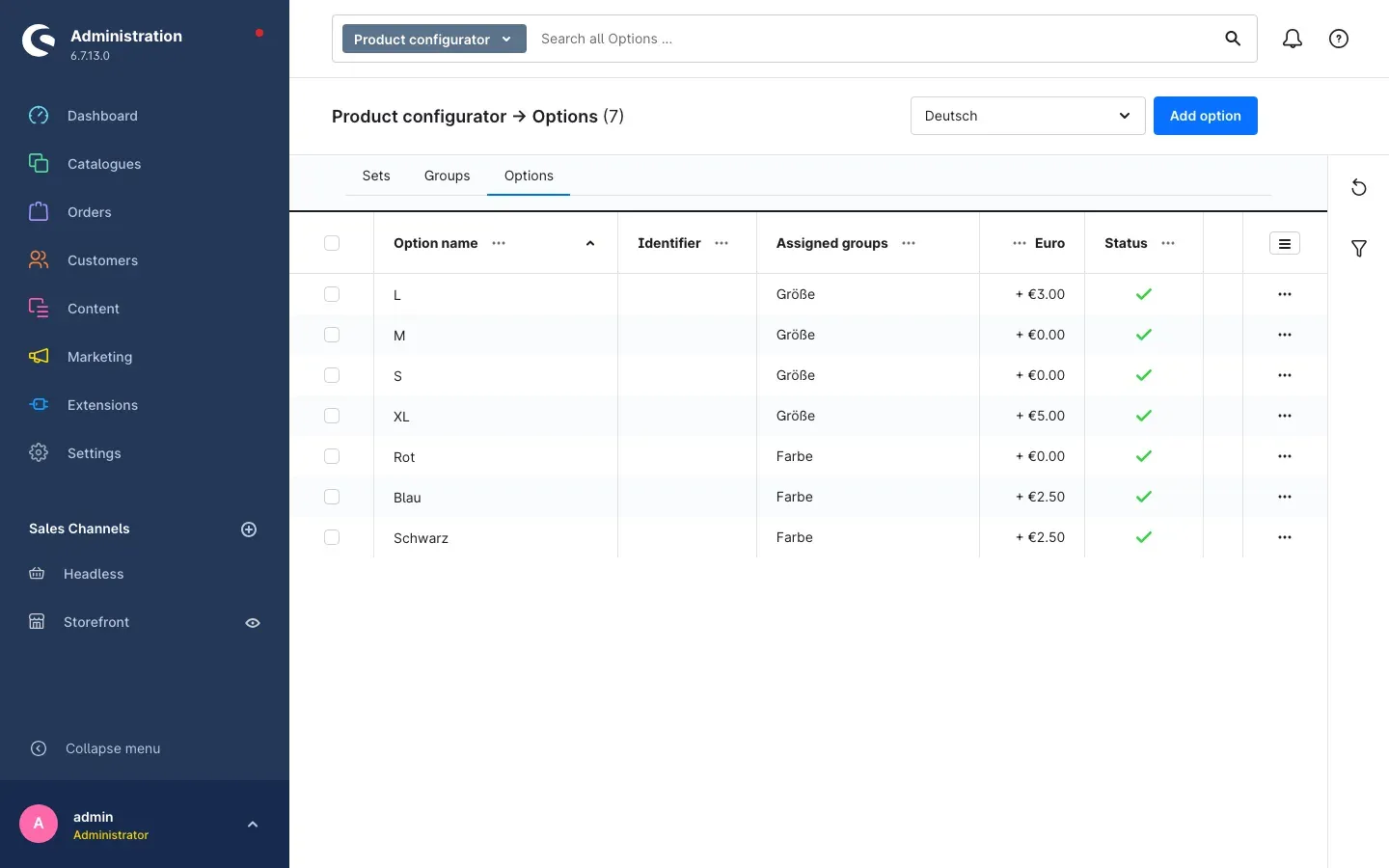Image resolution: width=1389 pixels, height=868 pixels.
Task: Click the Settings gear icon
Action: click(39, 453)
